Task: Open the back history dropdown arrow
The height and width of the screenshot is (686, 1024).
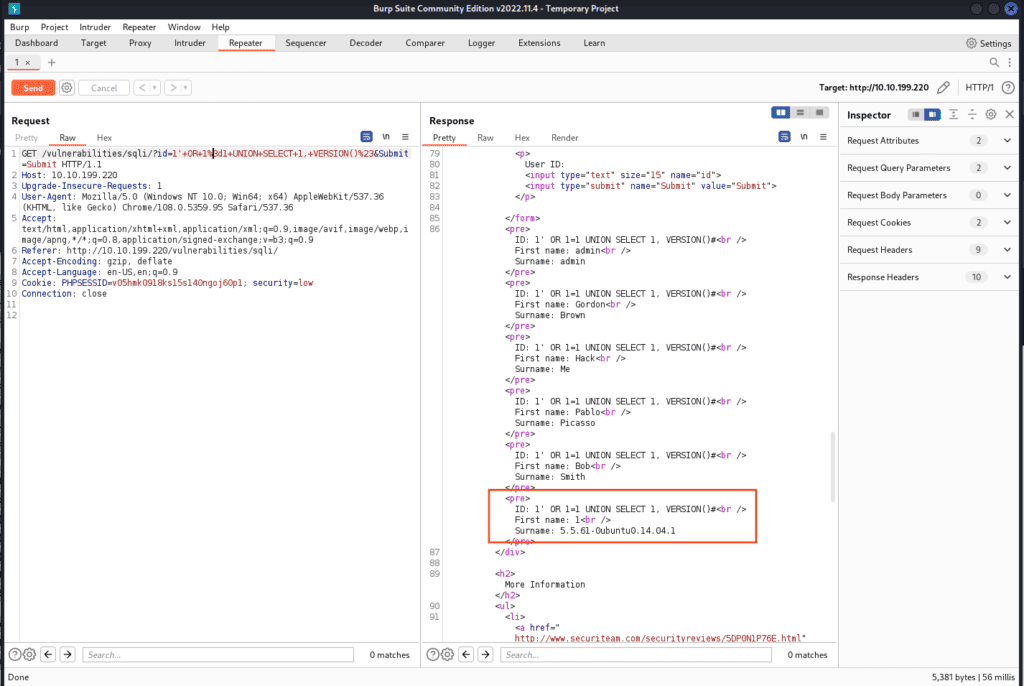Action: pos(155,88)
